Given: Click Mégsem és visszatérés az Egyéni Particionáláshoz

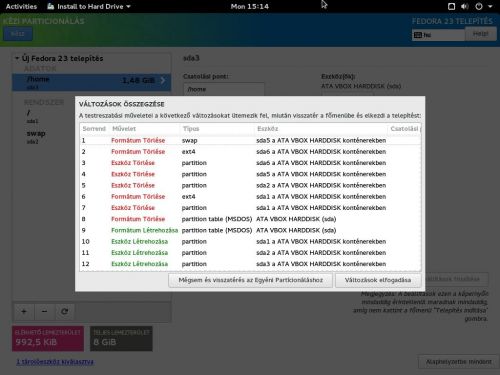Looking at the screenshot, I should click(x=250, y=280).
